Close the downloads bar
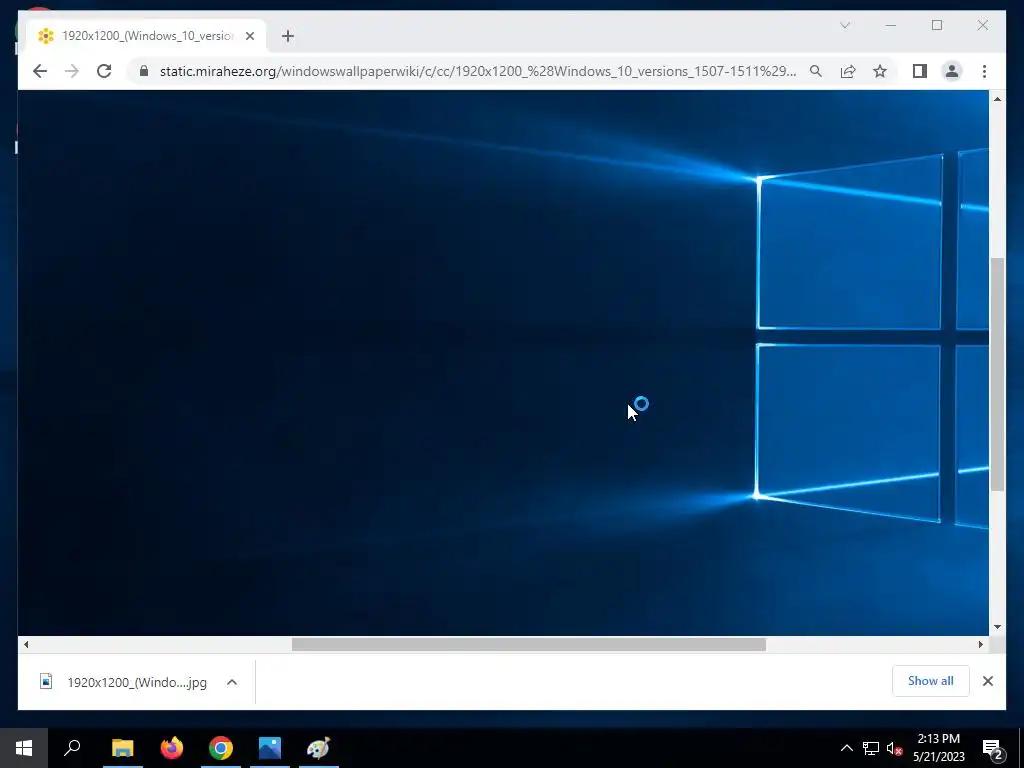Screen dimensions: 1024x768 [987, 681]
